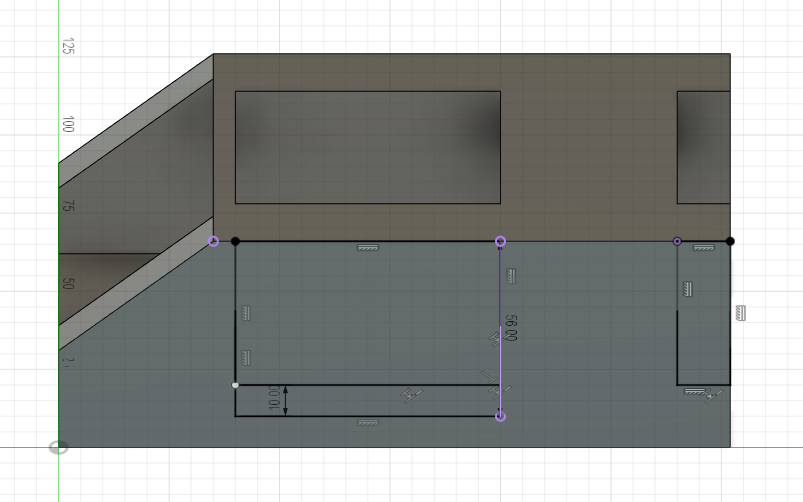Click the sketch origin point at the axes intersection

click(x=58, y=448)
